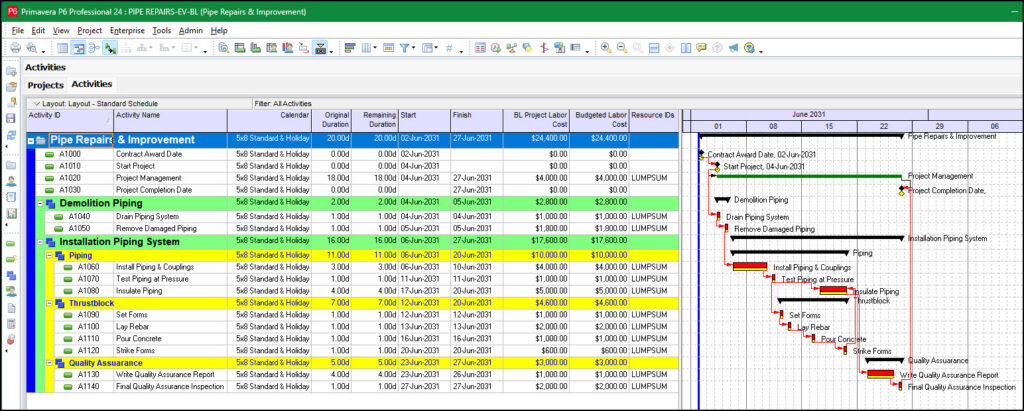Click the speech bubble icon in toolbar
The width and height of the screenshot is (1024, 411).
(x=701, y=48)
